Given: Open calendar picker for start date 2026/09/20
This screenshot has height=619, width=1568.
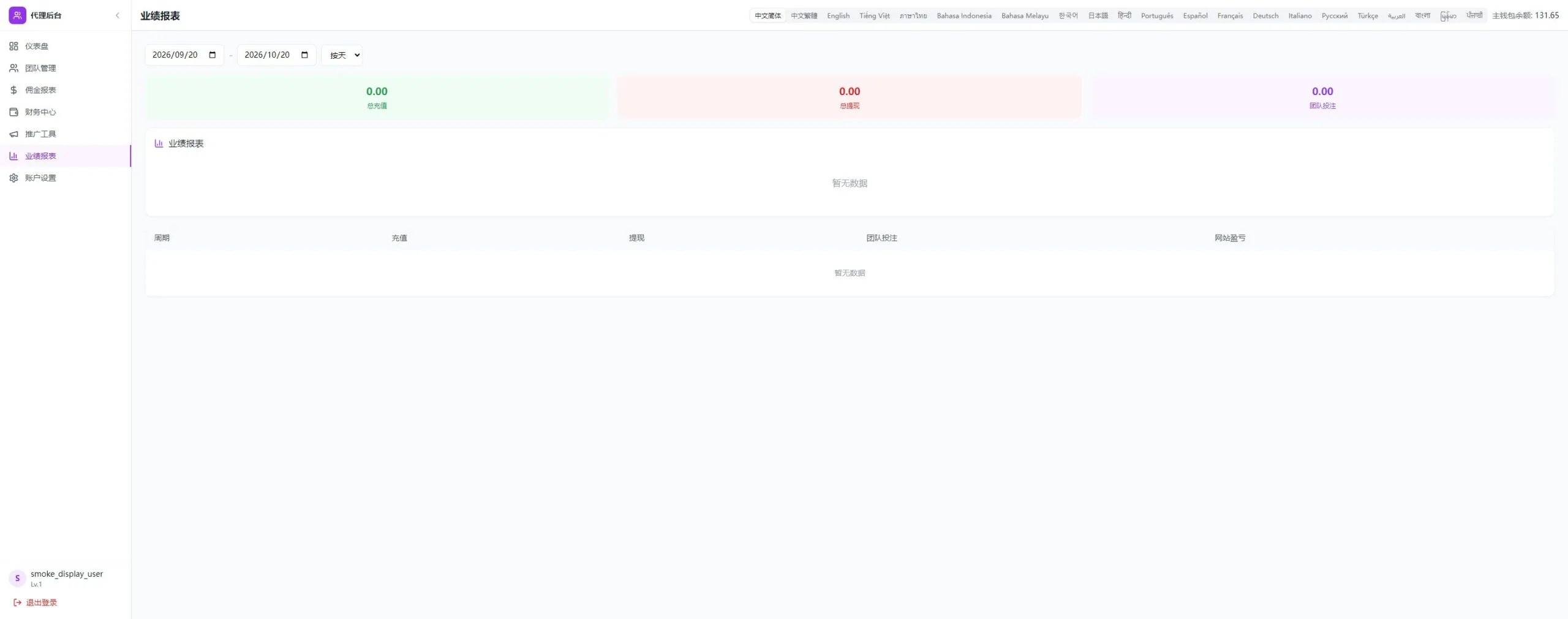Looking at the screenshot, I should [x=213, y=55].
